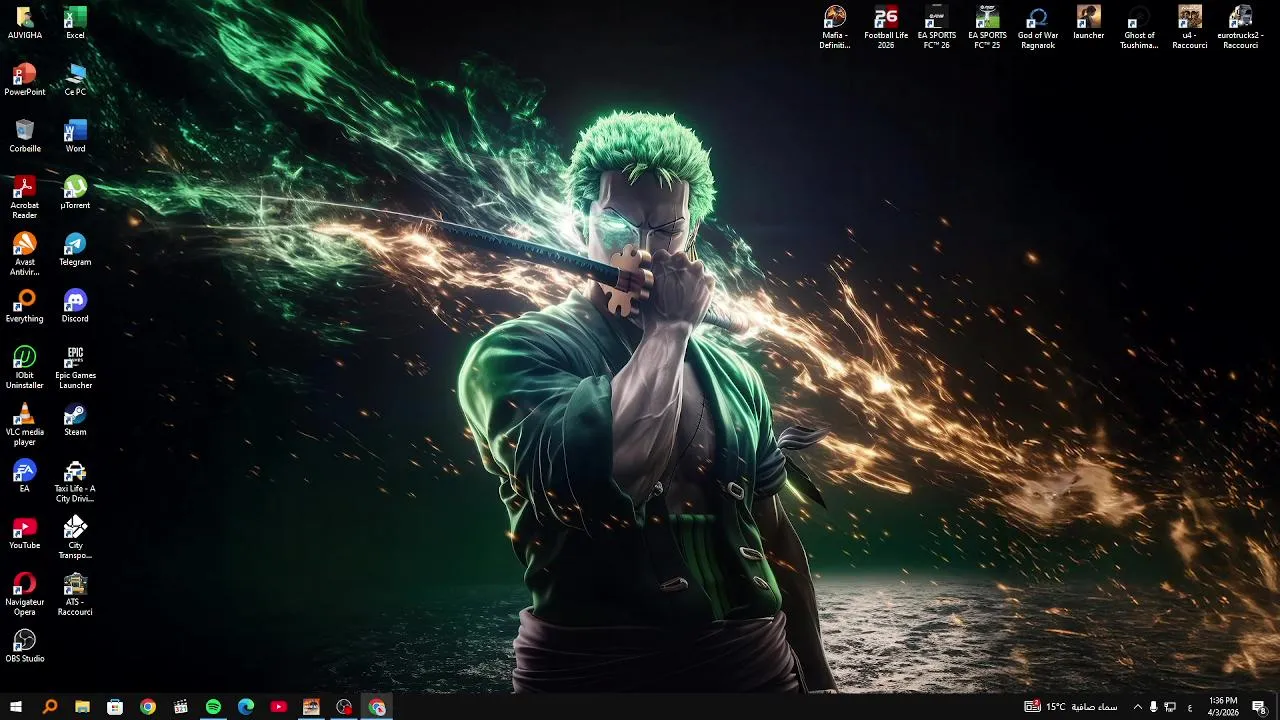Select the God of War Ragnarok shortcut

click(1038, 28)
